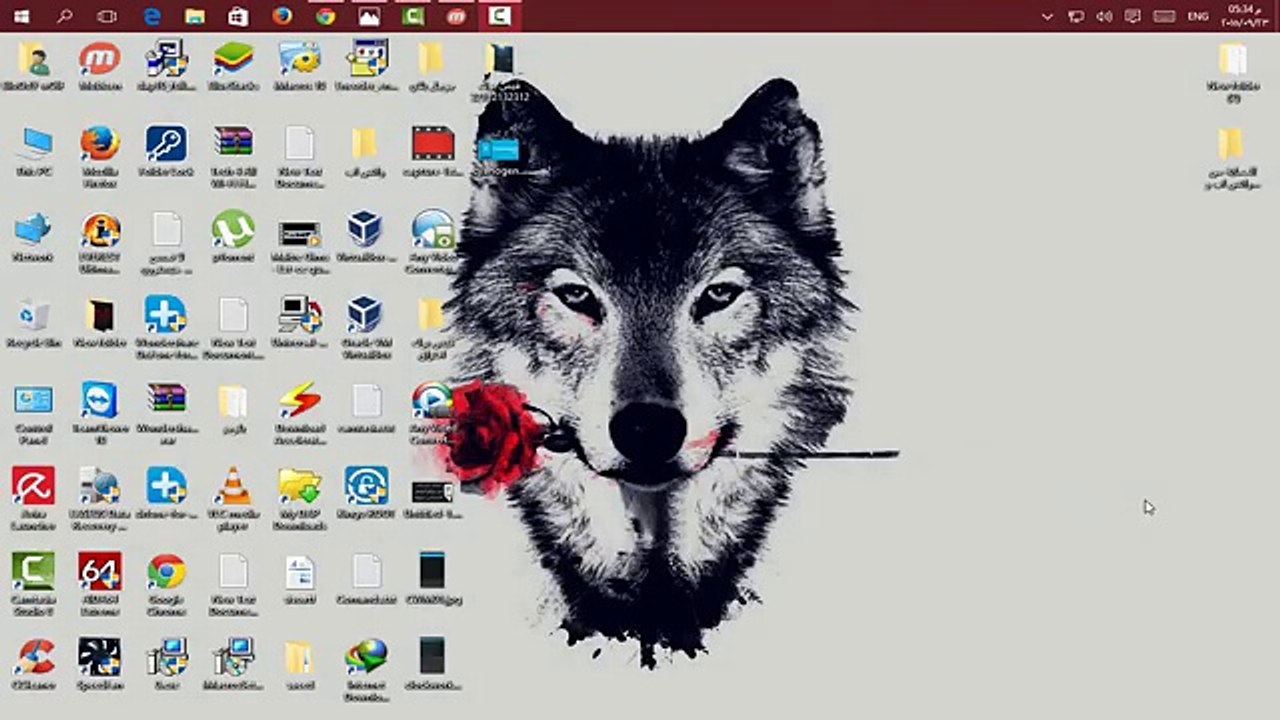Show hidden system tray icons
This screenshot has height=720, width=1280.
pos(1048,16)
